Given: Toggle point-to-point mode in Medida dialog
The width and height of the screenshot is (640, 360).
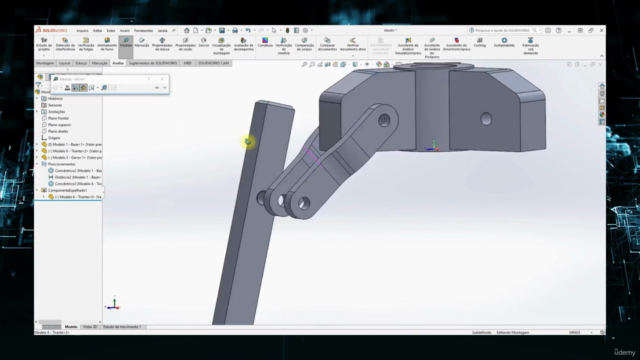Looking at the screenshot, I should (83, 88).
